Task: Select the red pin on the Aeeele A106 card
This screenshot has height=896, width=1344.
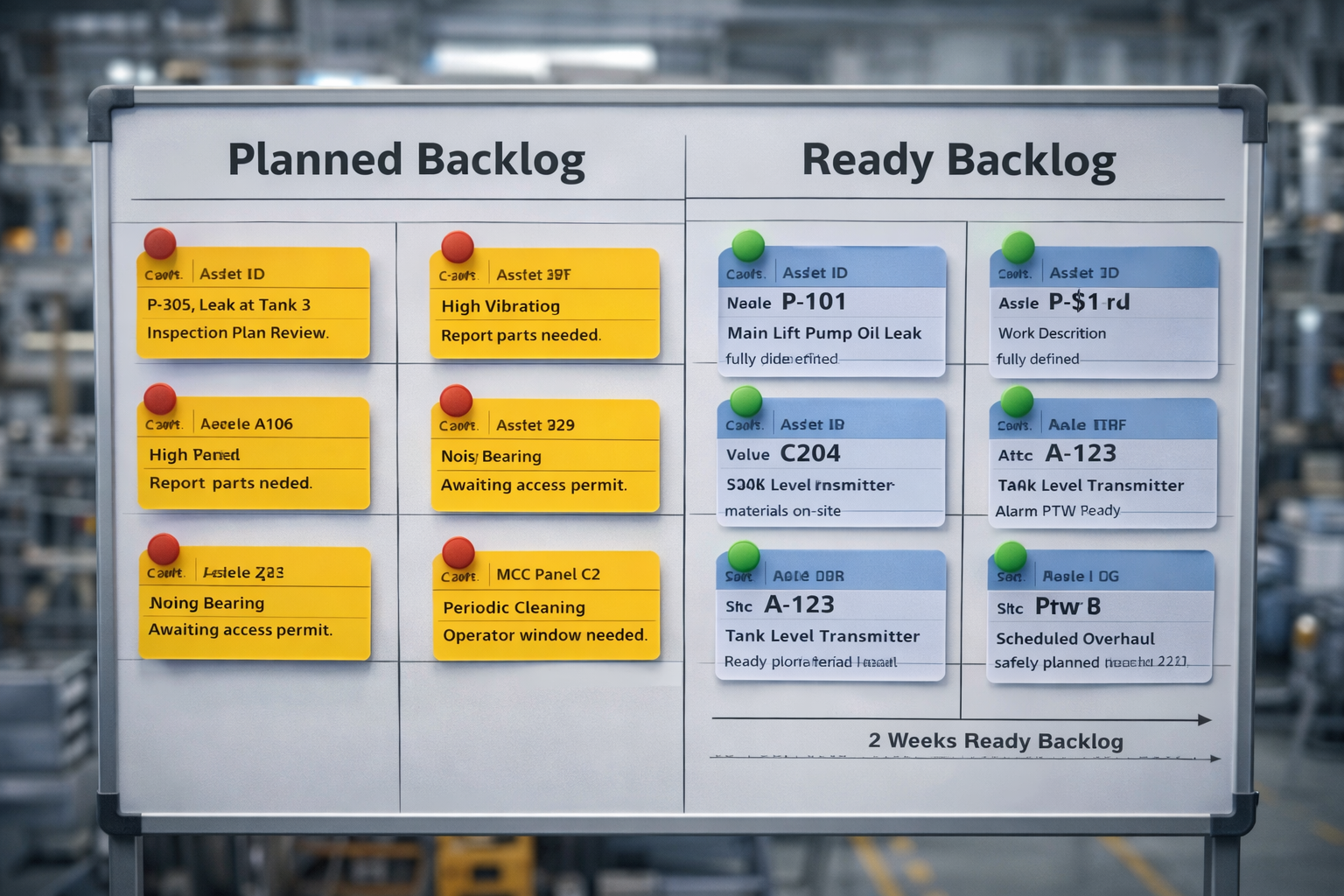Action: coord(159,398)
